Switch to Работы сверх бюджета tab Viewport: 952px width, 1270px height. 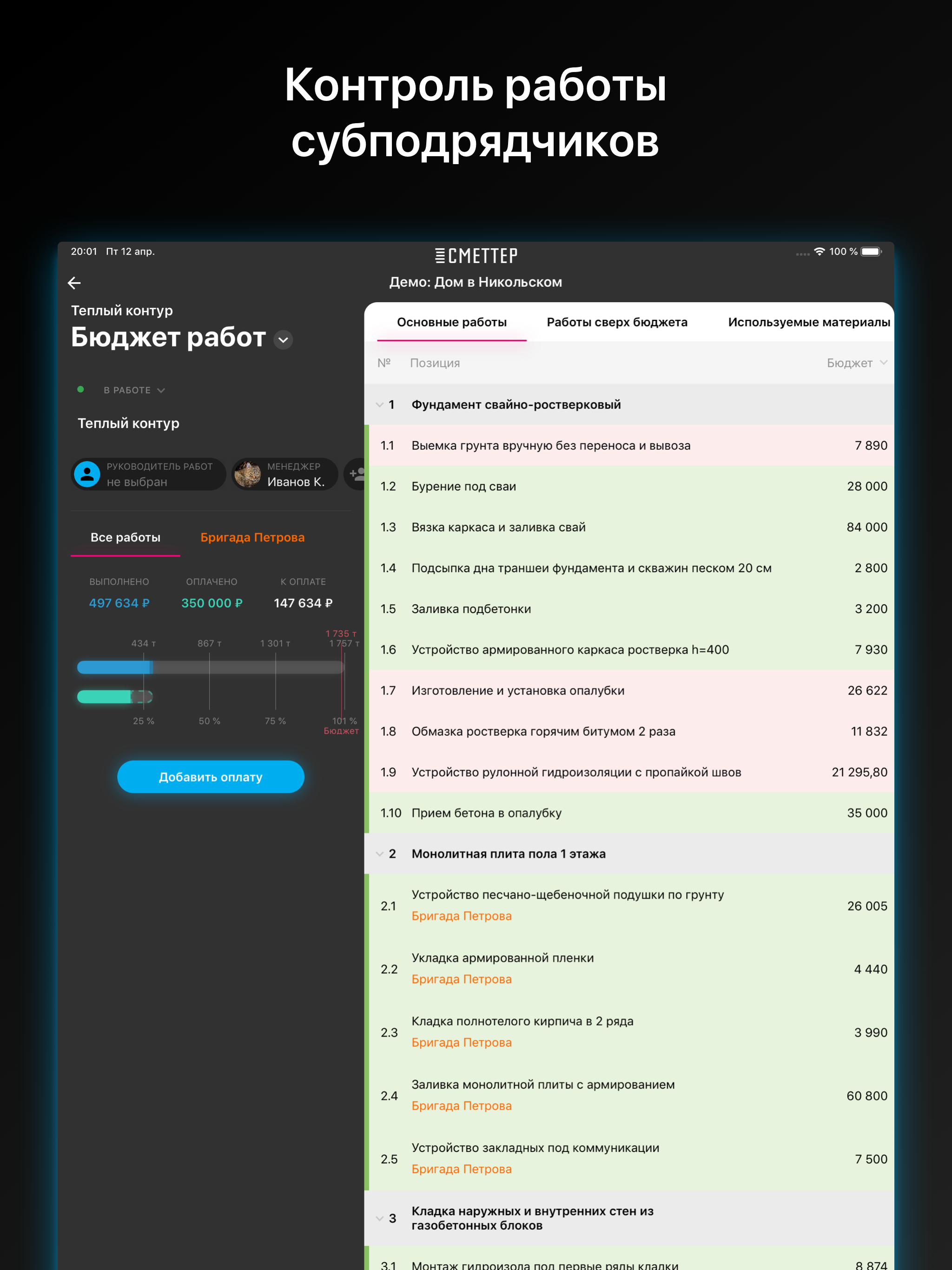click(x=617, y=322)
